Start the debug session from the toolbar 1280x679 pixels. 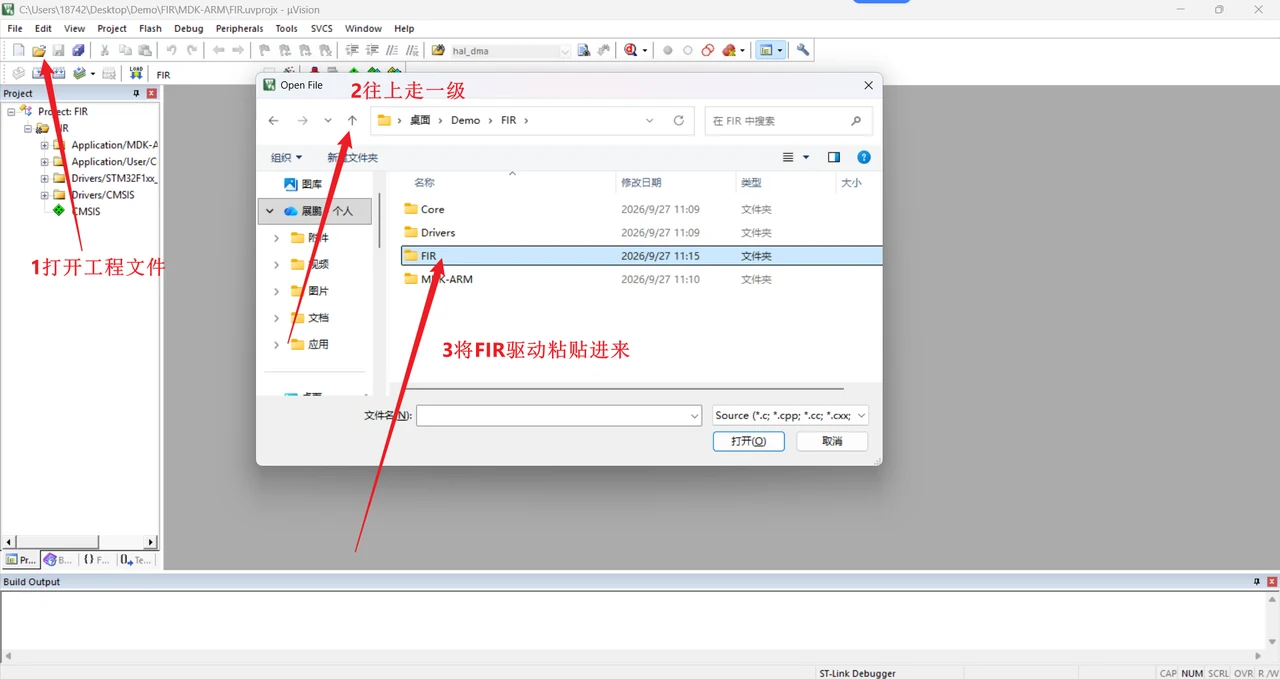click(630, 50)
